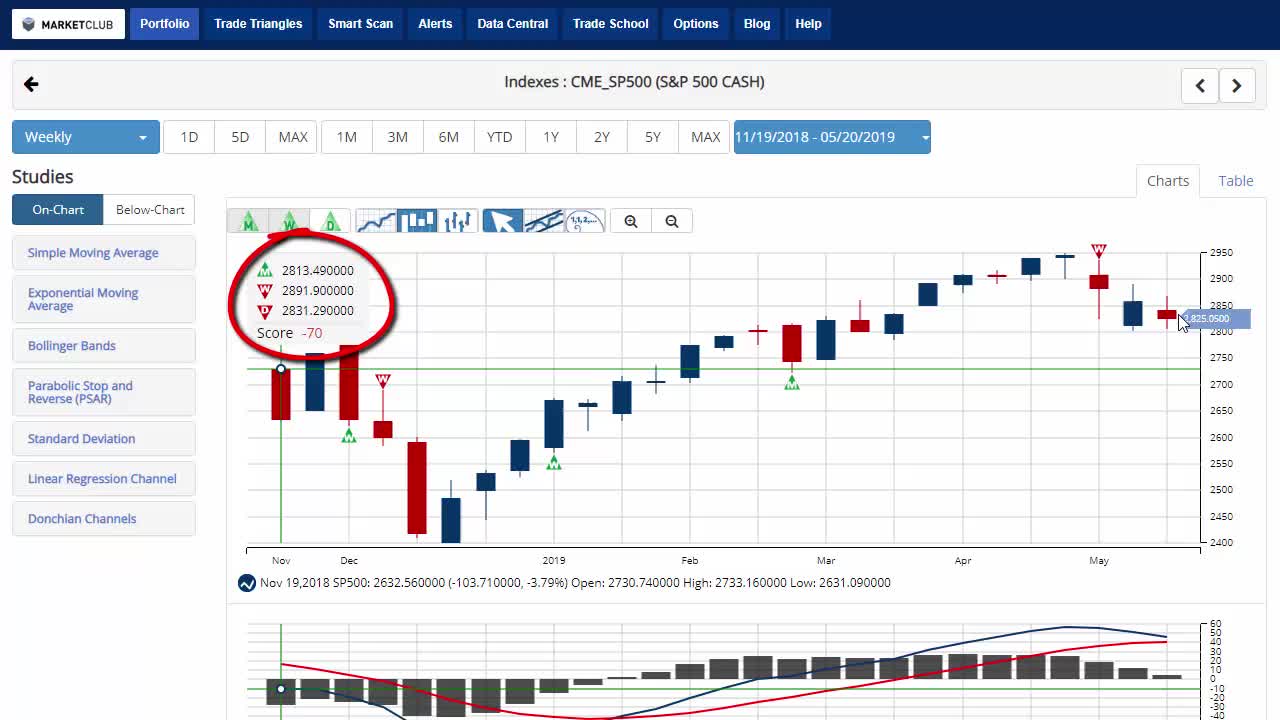Viewport: 1280px width, 720px height.
Task: Click the Nov 19, 2018 SP500 data readout
Action: pos(575,583)
